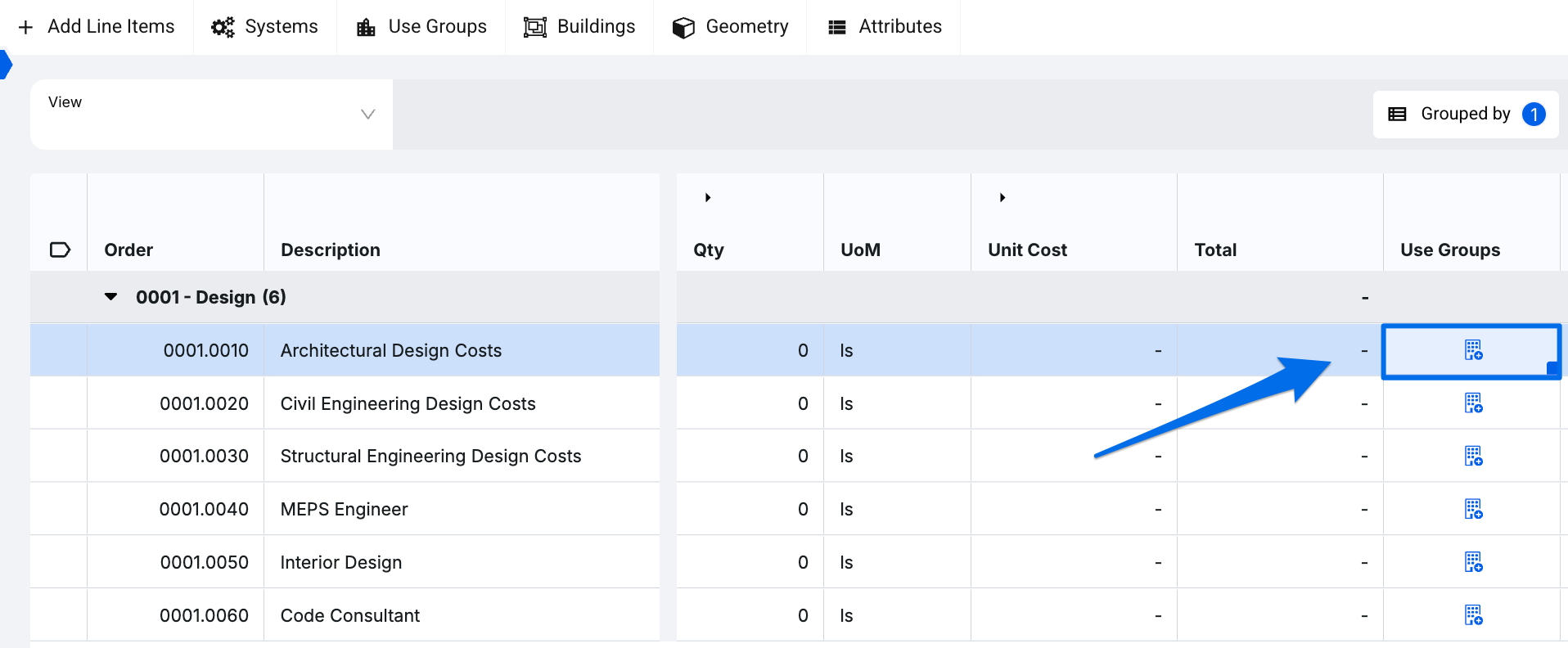Collapse the 0001 - Design group

[x=111, y=297]
